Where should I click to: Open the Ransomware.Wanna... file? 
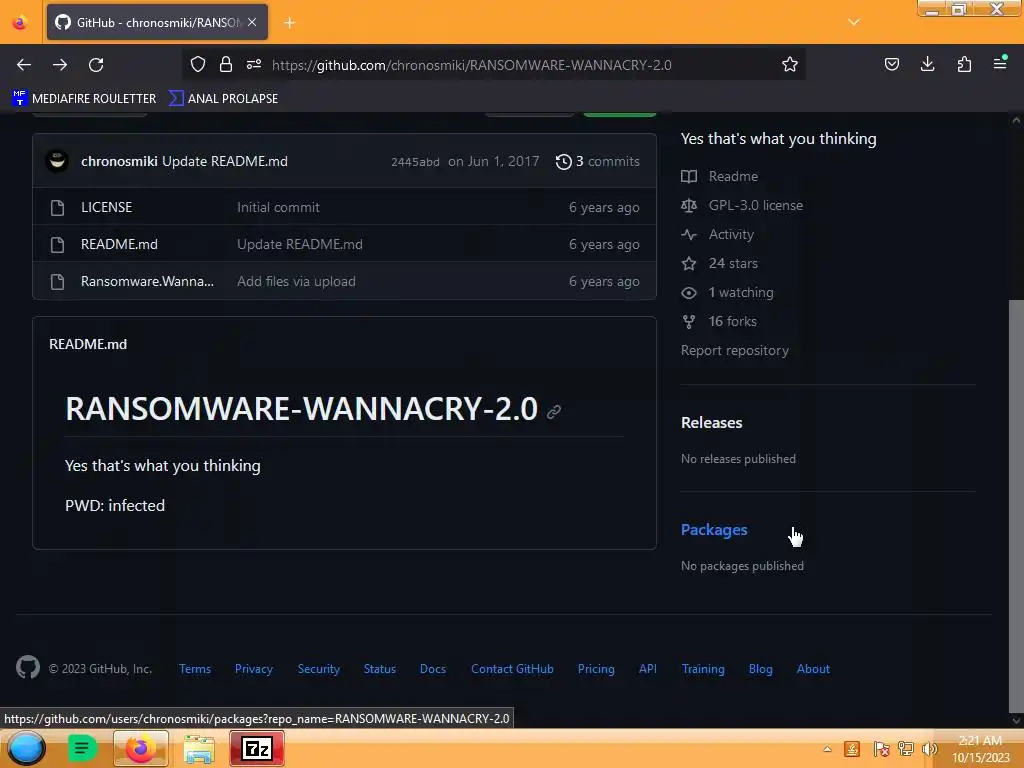[147, 281]
